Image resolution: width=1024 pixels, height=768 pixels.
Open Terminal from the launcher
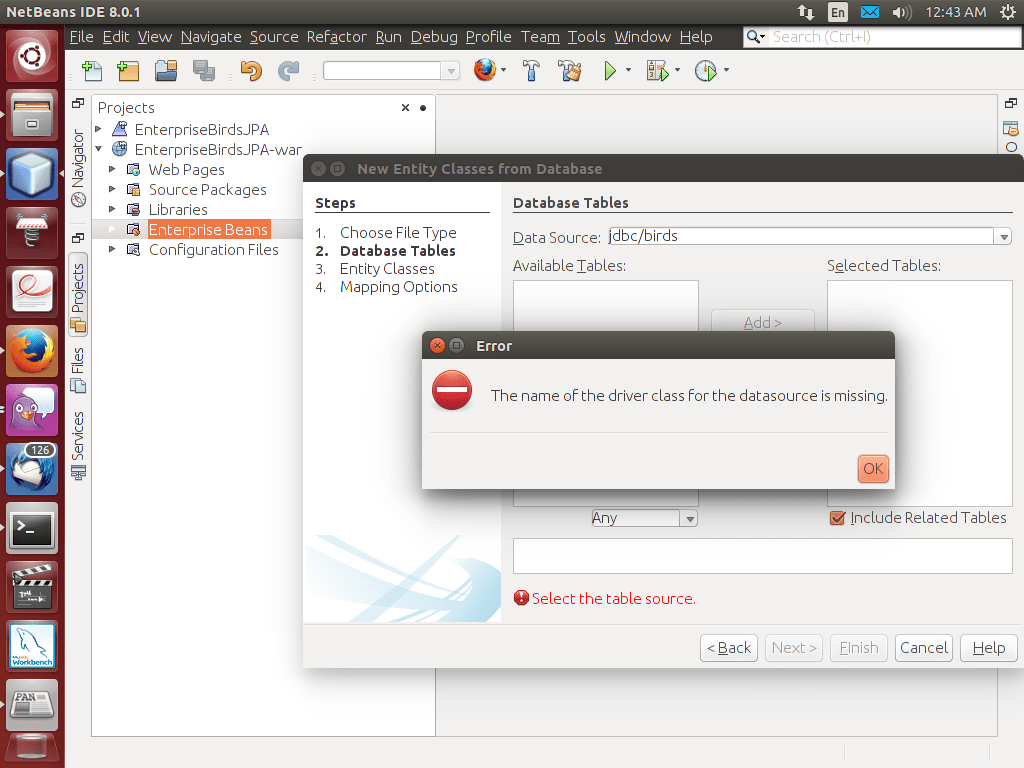pyautogui.click(x=32, y=528)
